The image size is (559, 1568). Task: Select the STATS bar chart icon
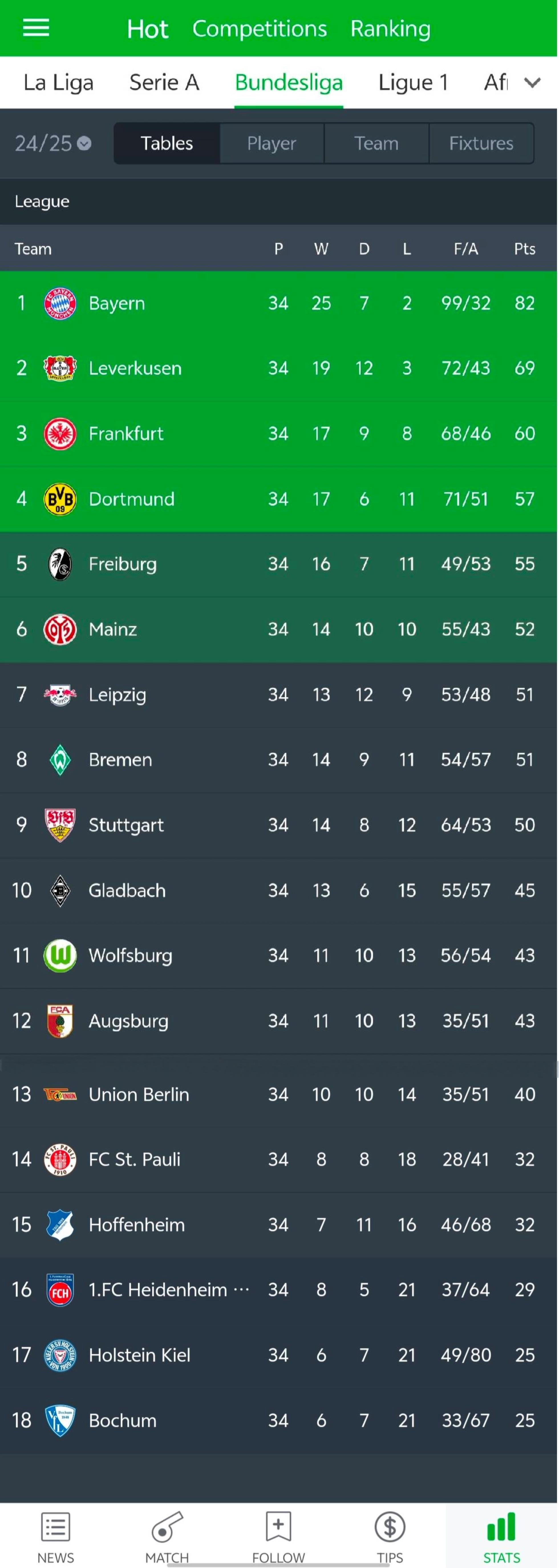tap(501, 1527)
